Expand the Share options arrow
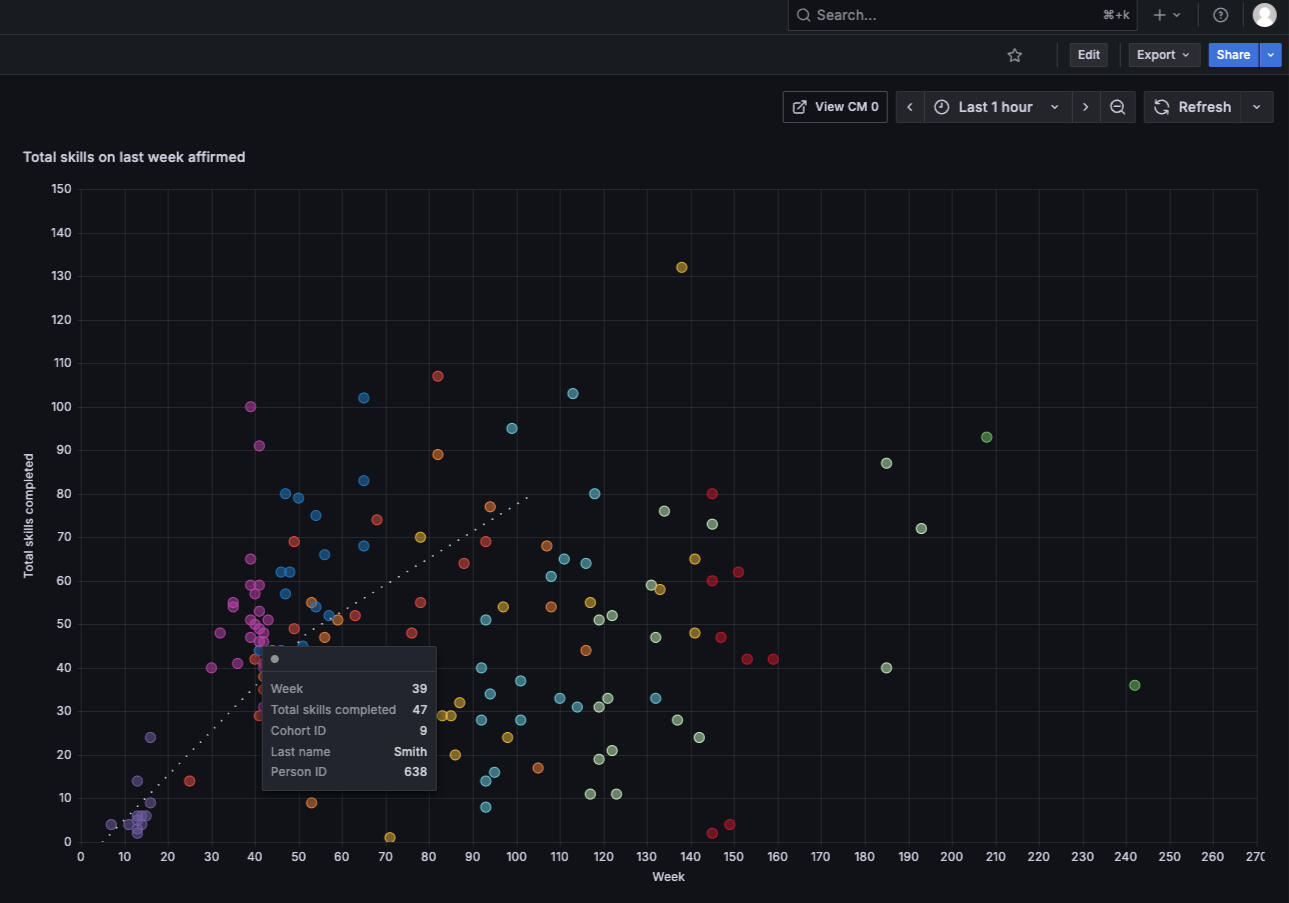The width and height of the screenshot is (1289, 903). click(x=1270, y=55)
